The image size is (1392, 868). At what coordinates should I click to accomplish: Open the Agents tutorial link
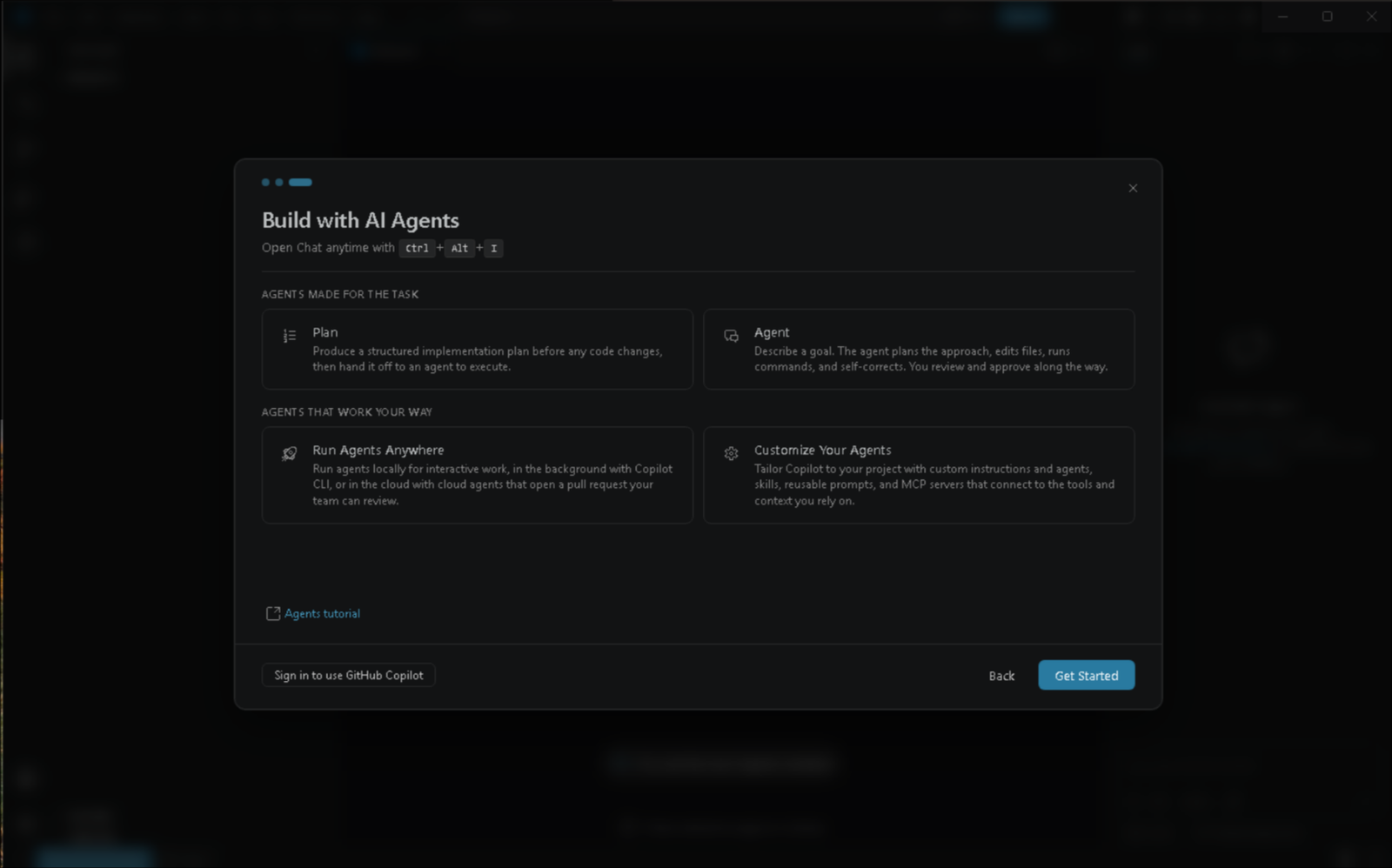tap(313, 613)
